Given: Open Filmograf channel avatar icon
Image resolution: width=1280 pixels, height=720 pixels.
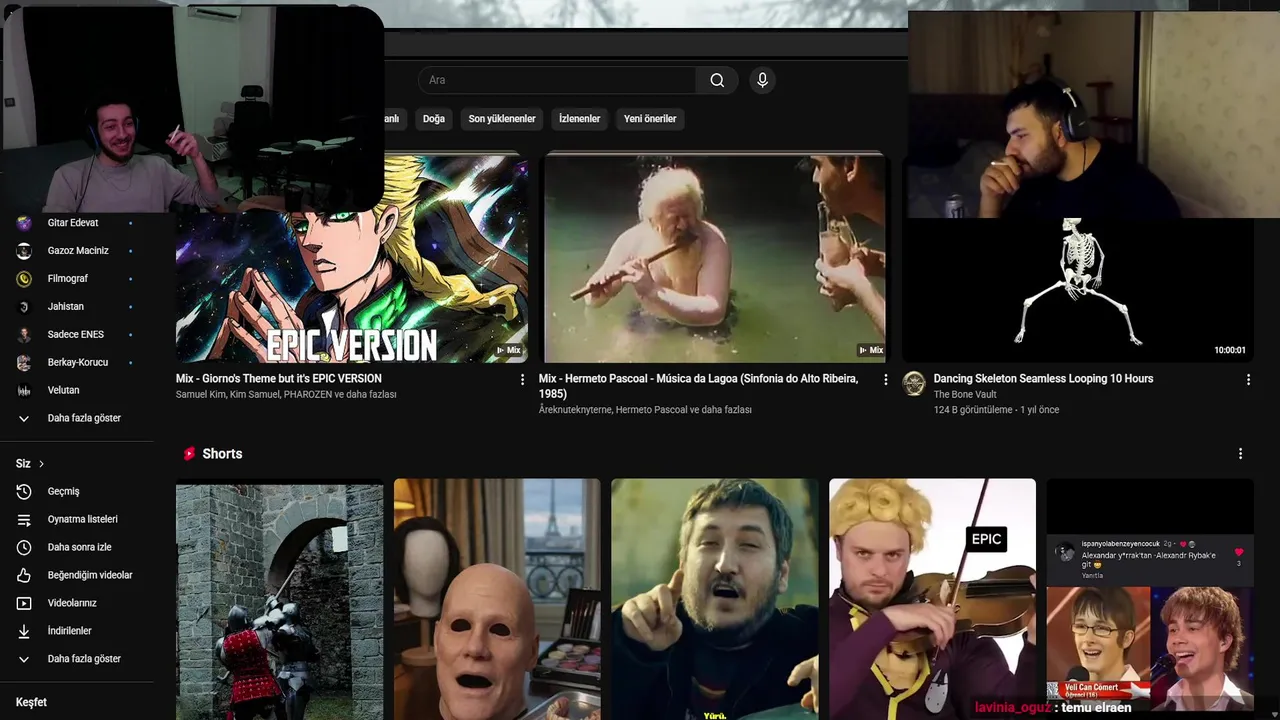Looking at the screenshot, I should point(24,279).
